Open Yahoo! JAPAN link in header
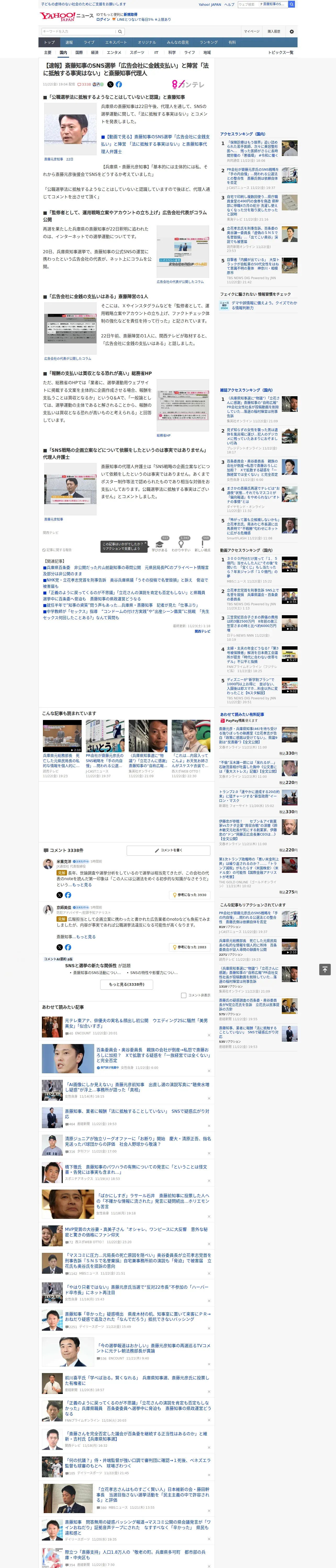336x1568 pixels. click(x=210, y=4)
